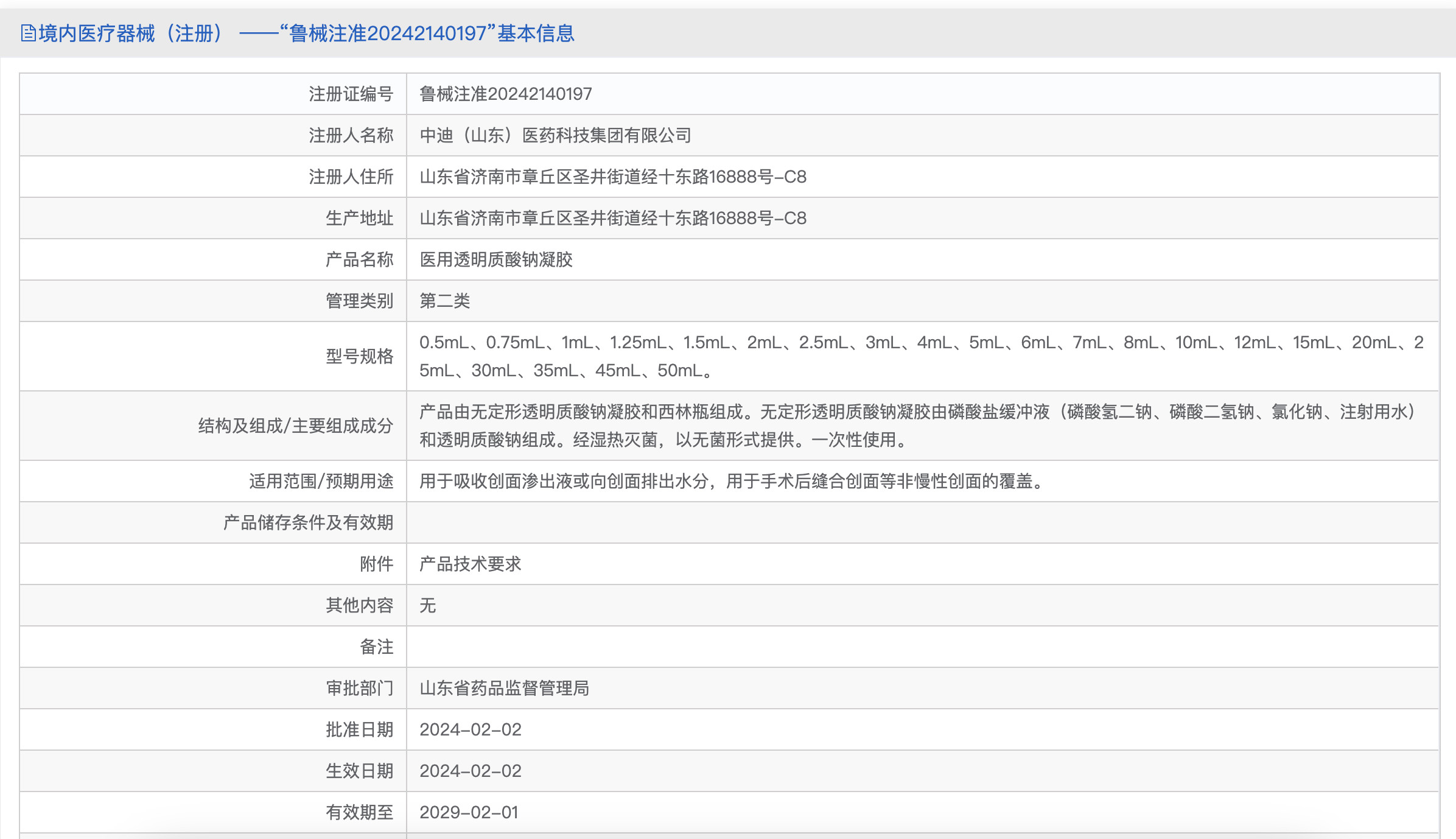Select the empty 产品储存条件及有效期 cell
Viewport: 1456px width, 839px height.
[730, 522]
